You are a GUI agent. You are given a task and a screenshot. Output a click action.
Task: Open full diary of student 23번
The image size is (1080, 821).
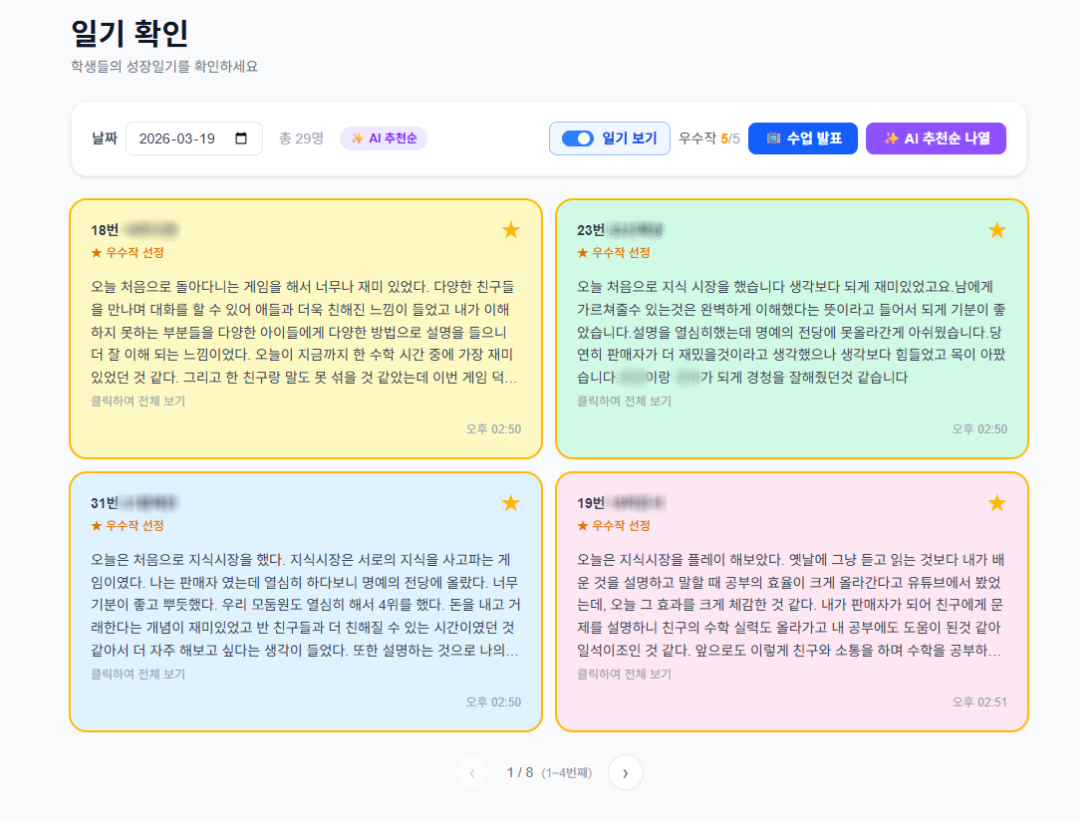[624, 401]
